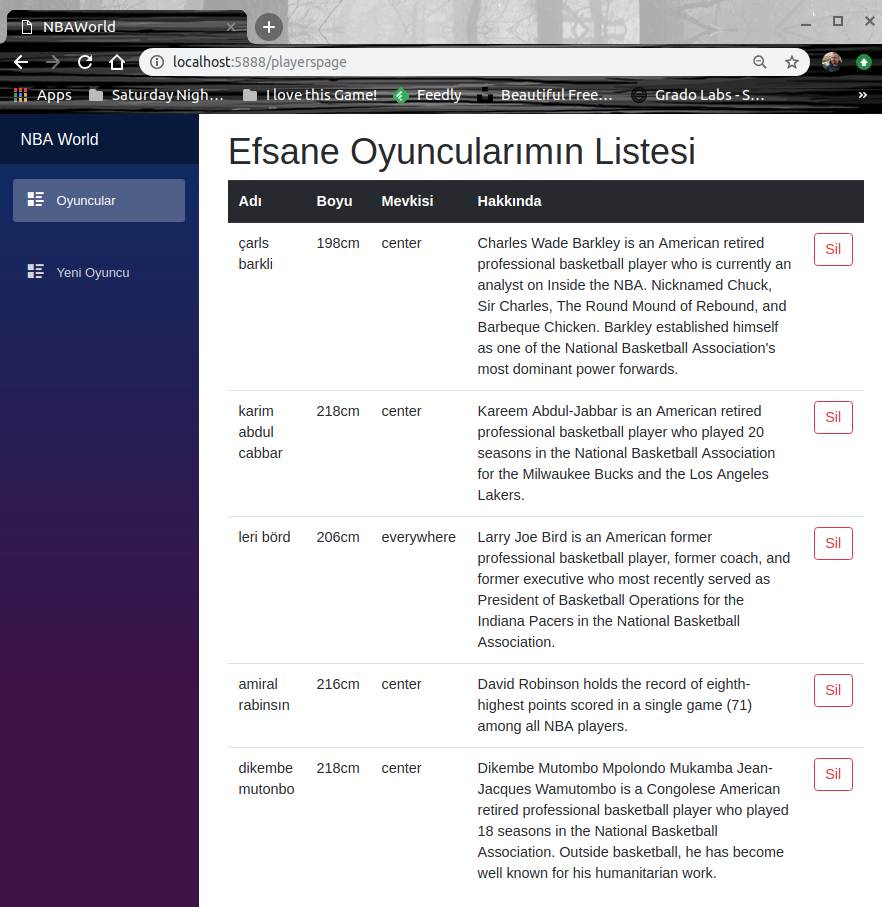Open the Saturday Night bookmark folder
Image resolution: width=882 pixels, height=907 pixels.
tap(157, 95)
